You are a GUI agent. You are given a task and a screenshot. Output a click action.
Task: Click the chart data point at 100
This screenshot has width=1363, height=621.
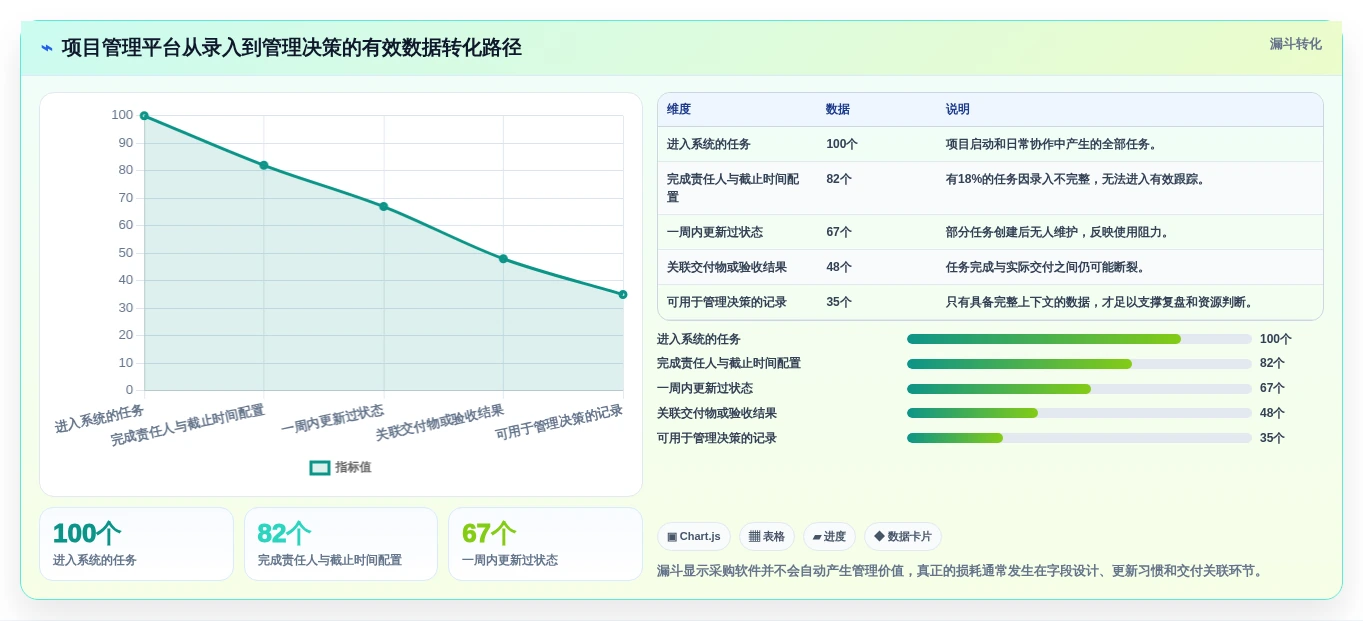(144, 116)
